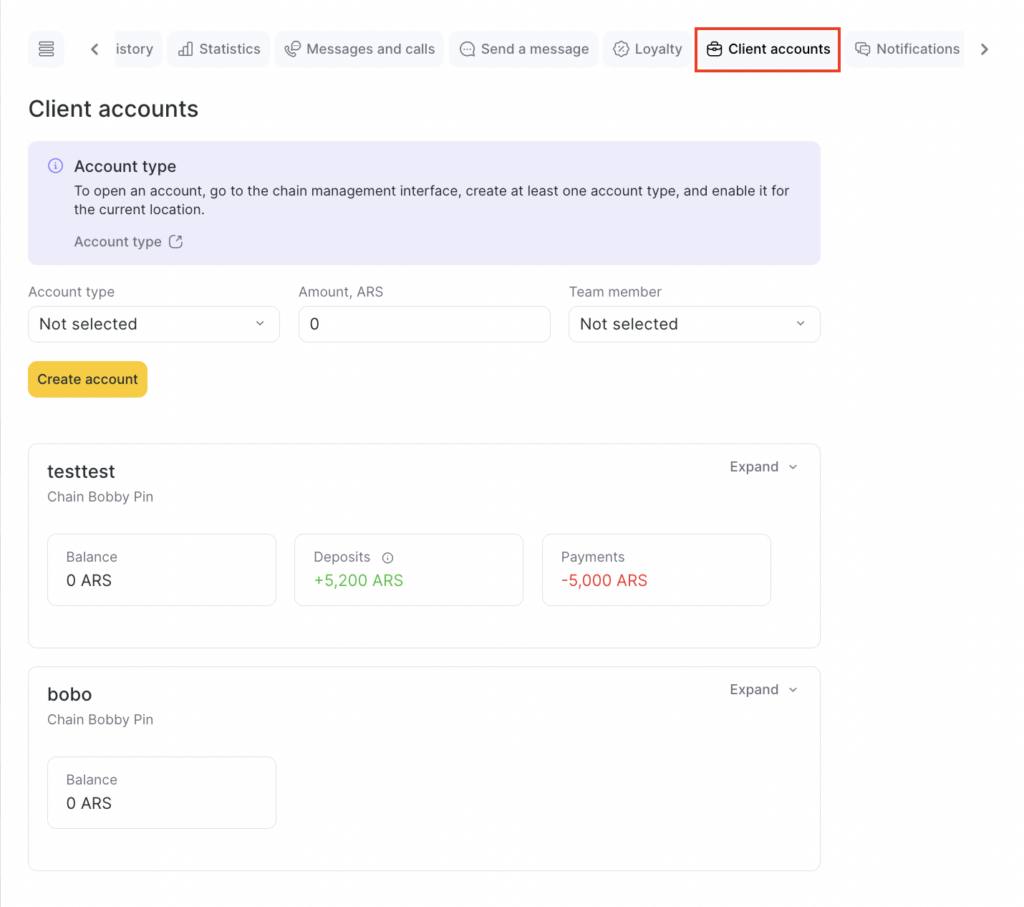The height and width of the screenshot is (907, 1024).
Task: Expand the bobo account card
Action: pyautogui.click(x=763, y=690)
